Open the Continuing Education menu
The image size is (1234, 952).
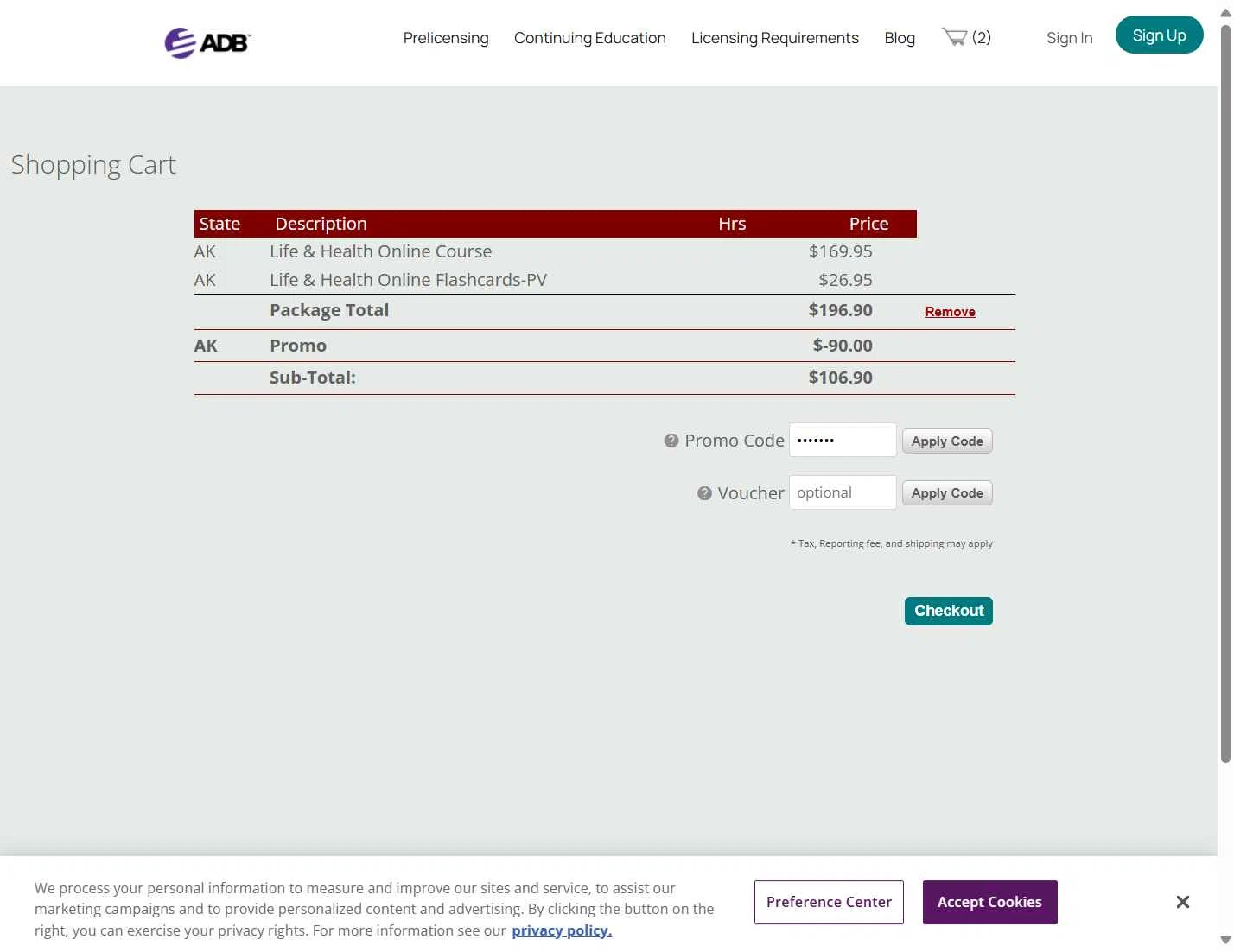tap(590, 38)
